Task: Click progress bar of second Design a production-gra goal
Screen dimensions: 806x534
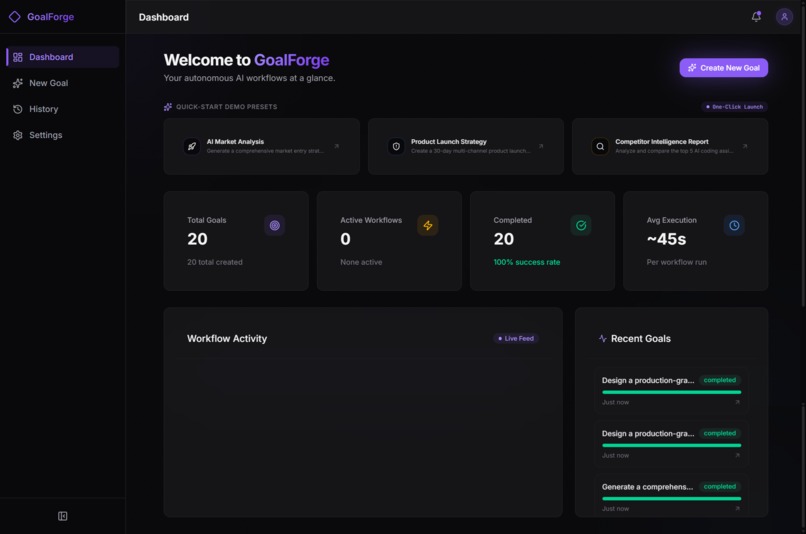Action: tap(671, 445)
